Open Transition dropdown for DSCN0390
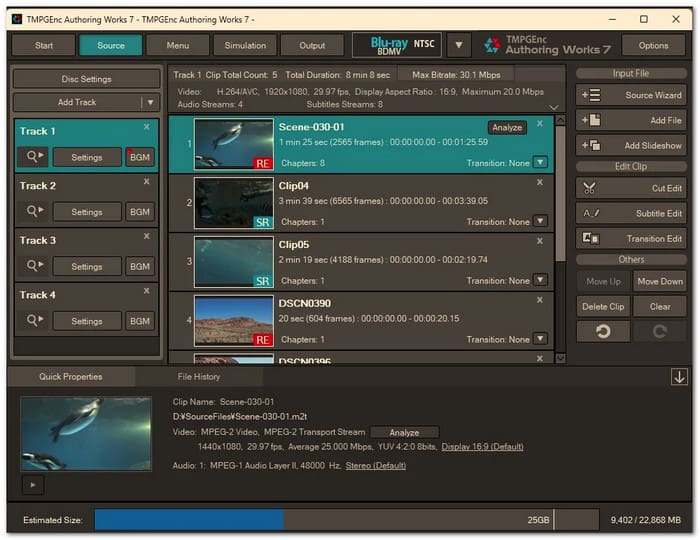This screenshot has width=700, height=540. pyautogui.click(x=541, y=339)
